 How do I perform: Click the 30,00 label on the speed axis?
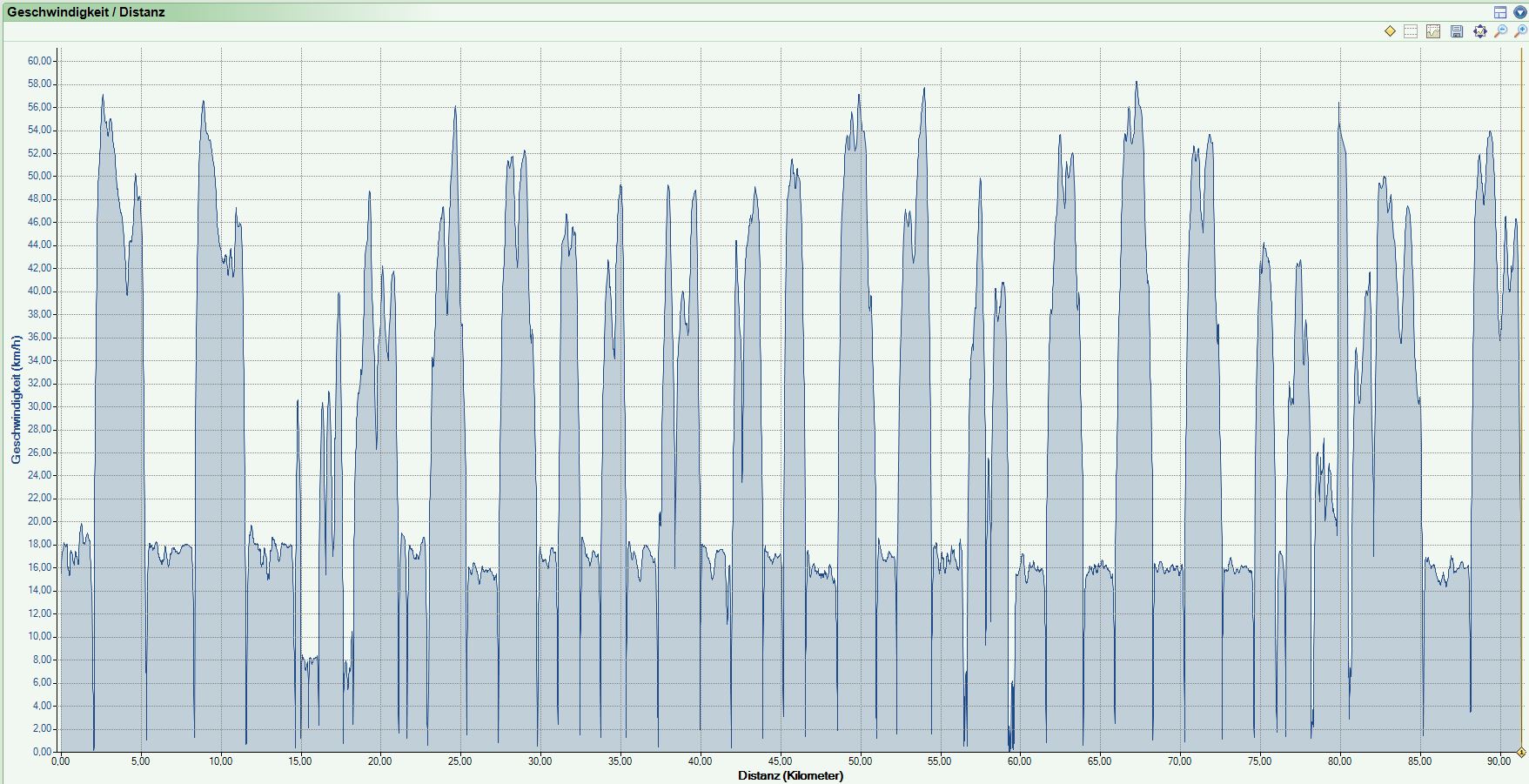pyautogui.click(x=40, y=406)
